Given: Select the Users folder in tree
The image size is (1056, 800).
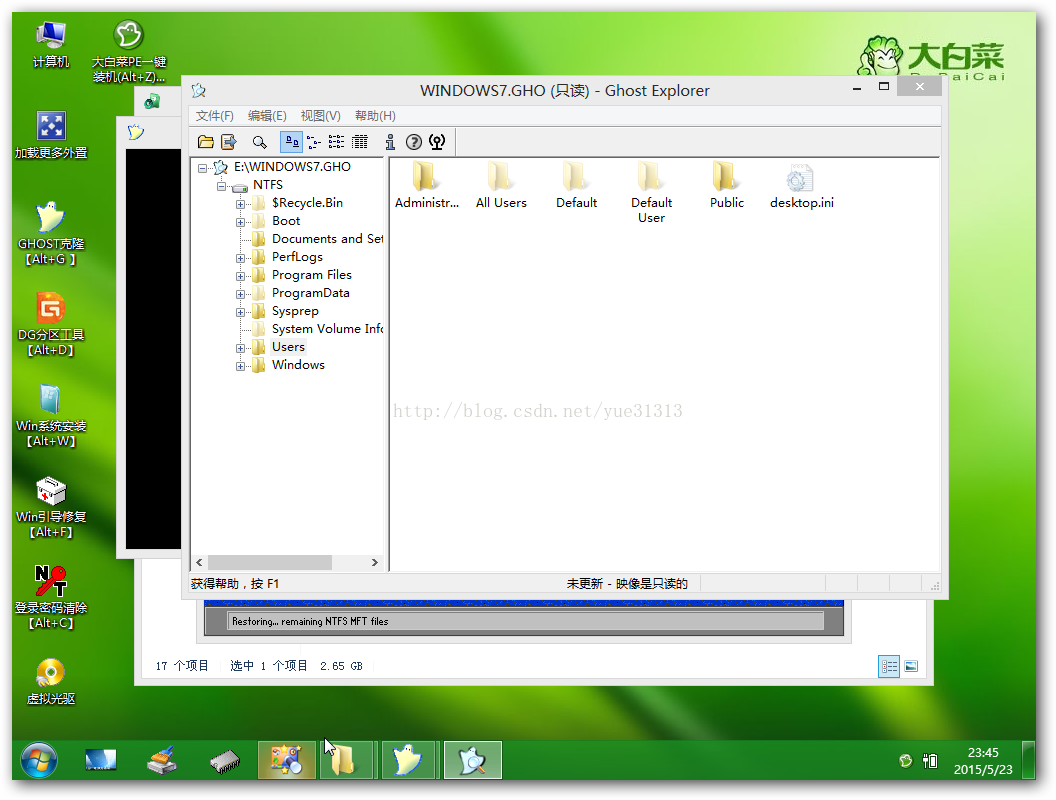Looking at the screenshot, I should point(288,347).
